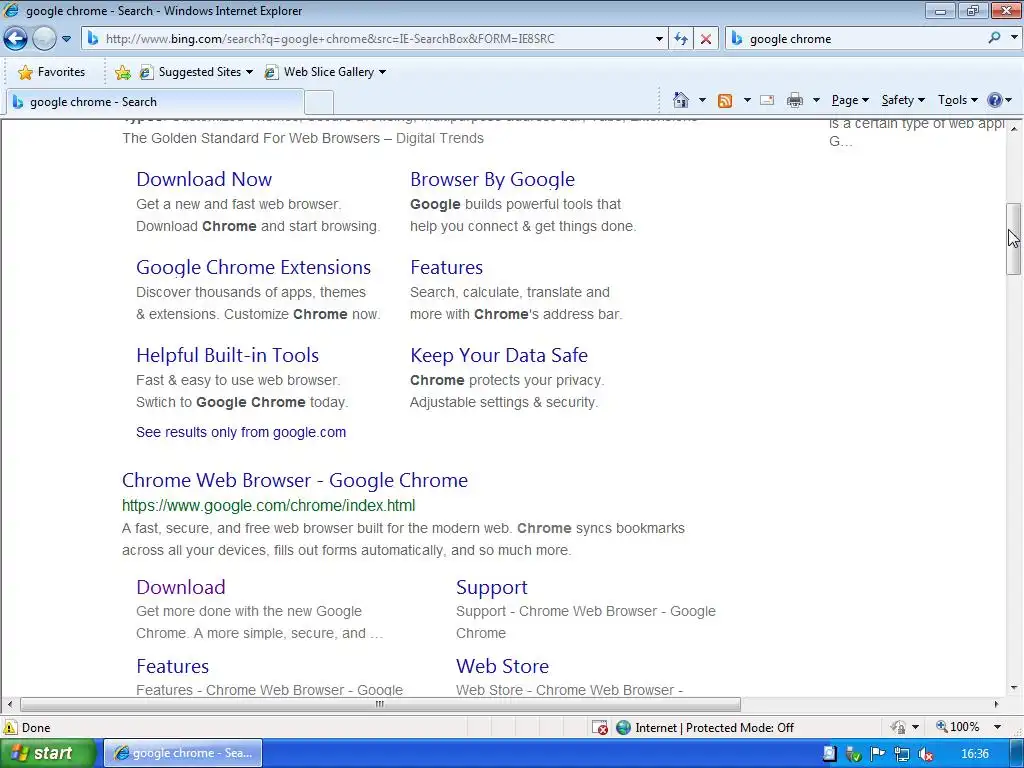Click google chrome - Sea... taskbar button
1024x768 pixels.
click(x=184, y=754)
